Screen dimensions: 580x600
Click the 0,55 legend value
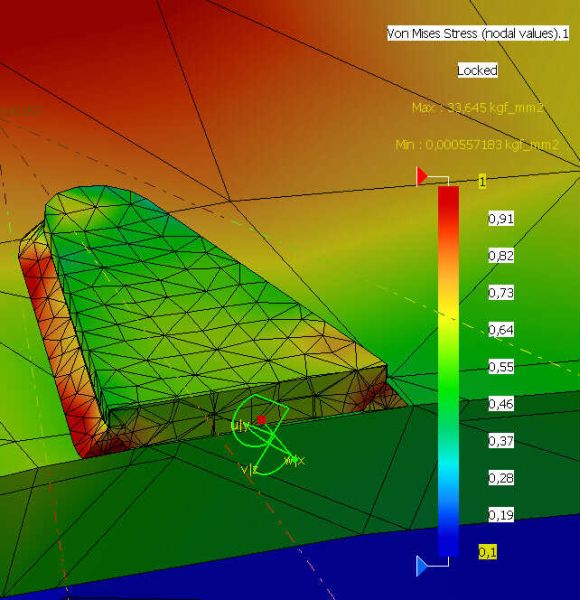[x=501, y=367]
